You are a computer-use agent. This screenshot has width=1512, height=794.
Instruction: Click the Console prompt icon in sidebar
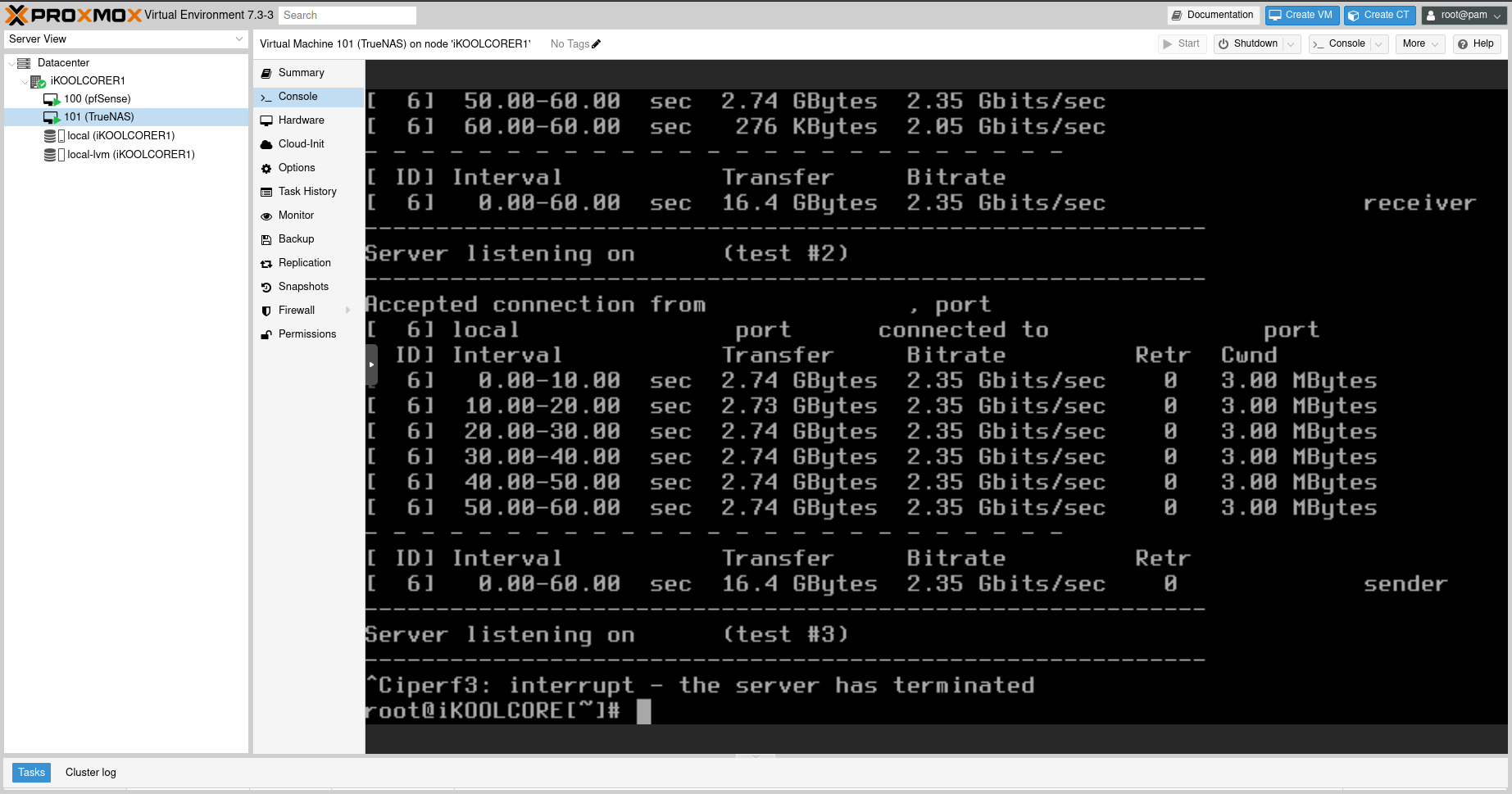(266, 97)
